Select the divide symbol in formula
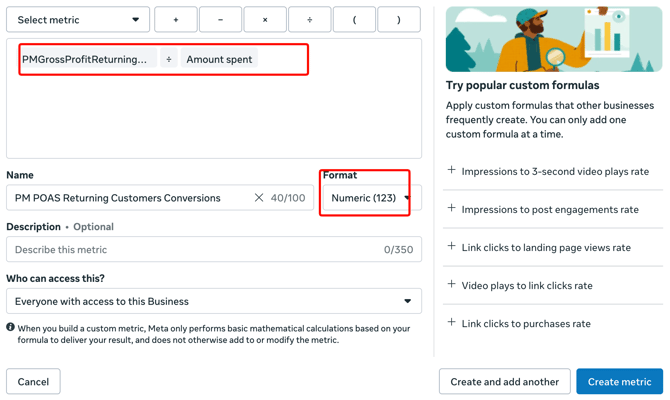Viewport: 670px width, 400px height. pos(169,59)
